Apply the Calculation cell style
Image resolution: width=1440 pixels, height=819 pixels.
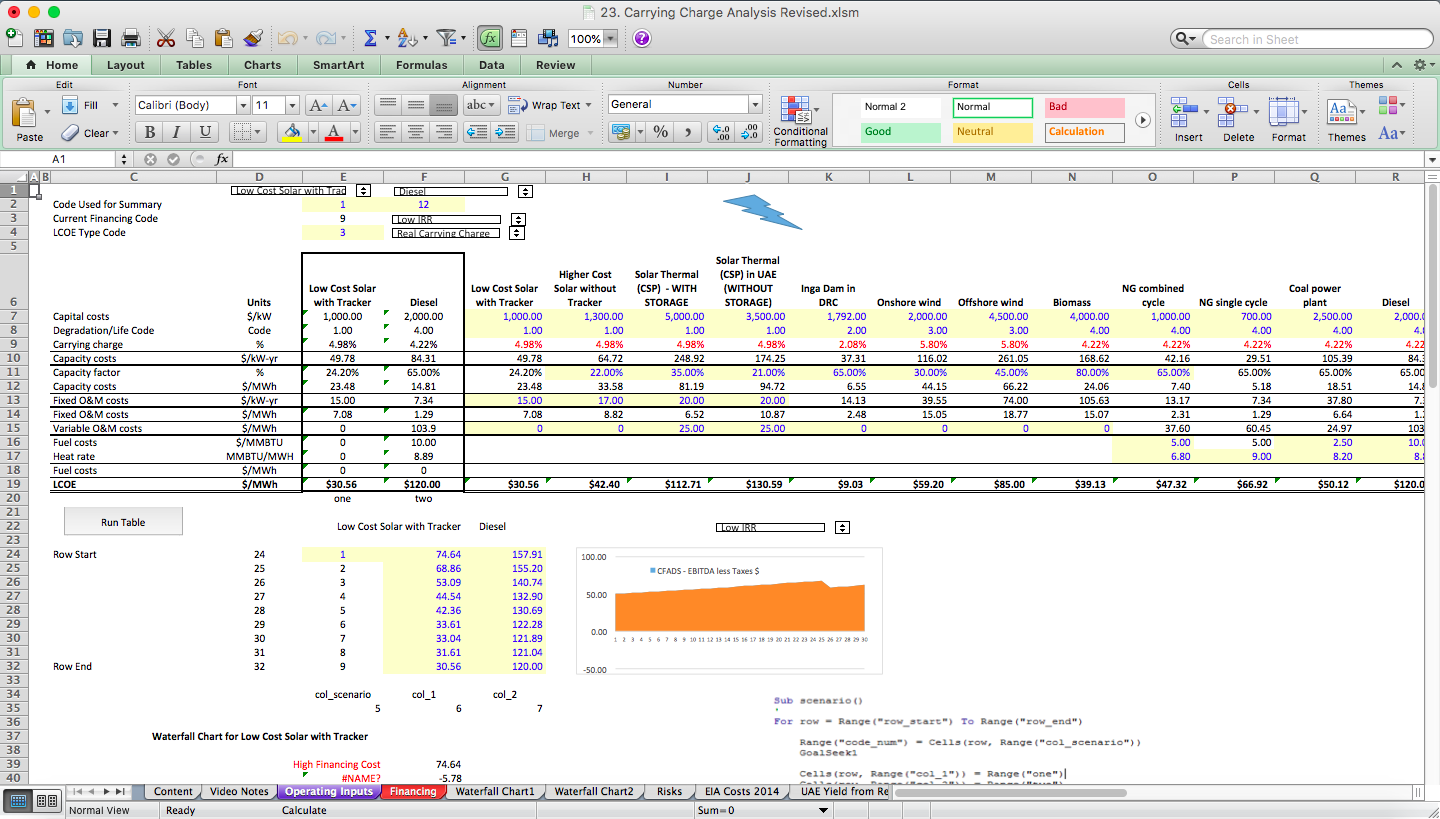pos(1085,131)
